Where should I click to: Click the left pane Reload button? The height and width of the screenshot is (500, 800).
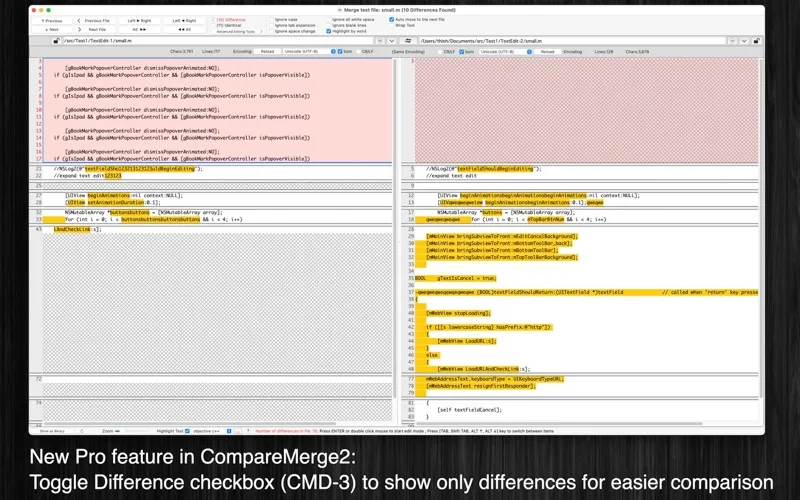point(267,52)
